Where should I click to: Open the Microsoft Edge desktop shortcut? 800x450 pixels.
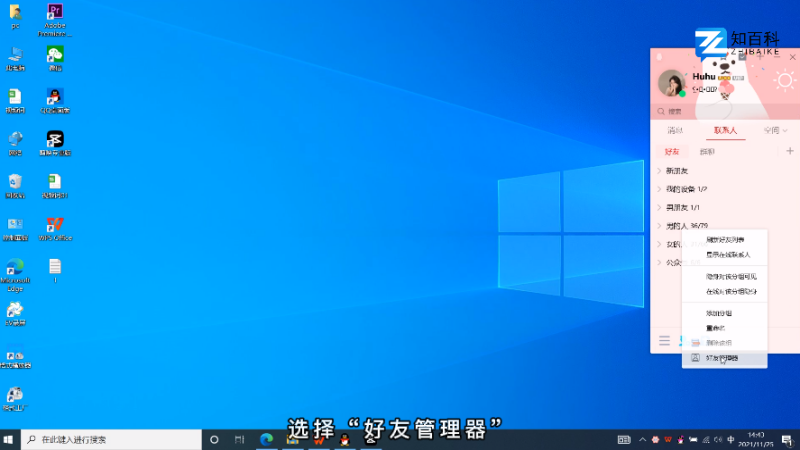(x=15, y=268)
